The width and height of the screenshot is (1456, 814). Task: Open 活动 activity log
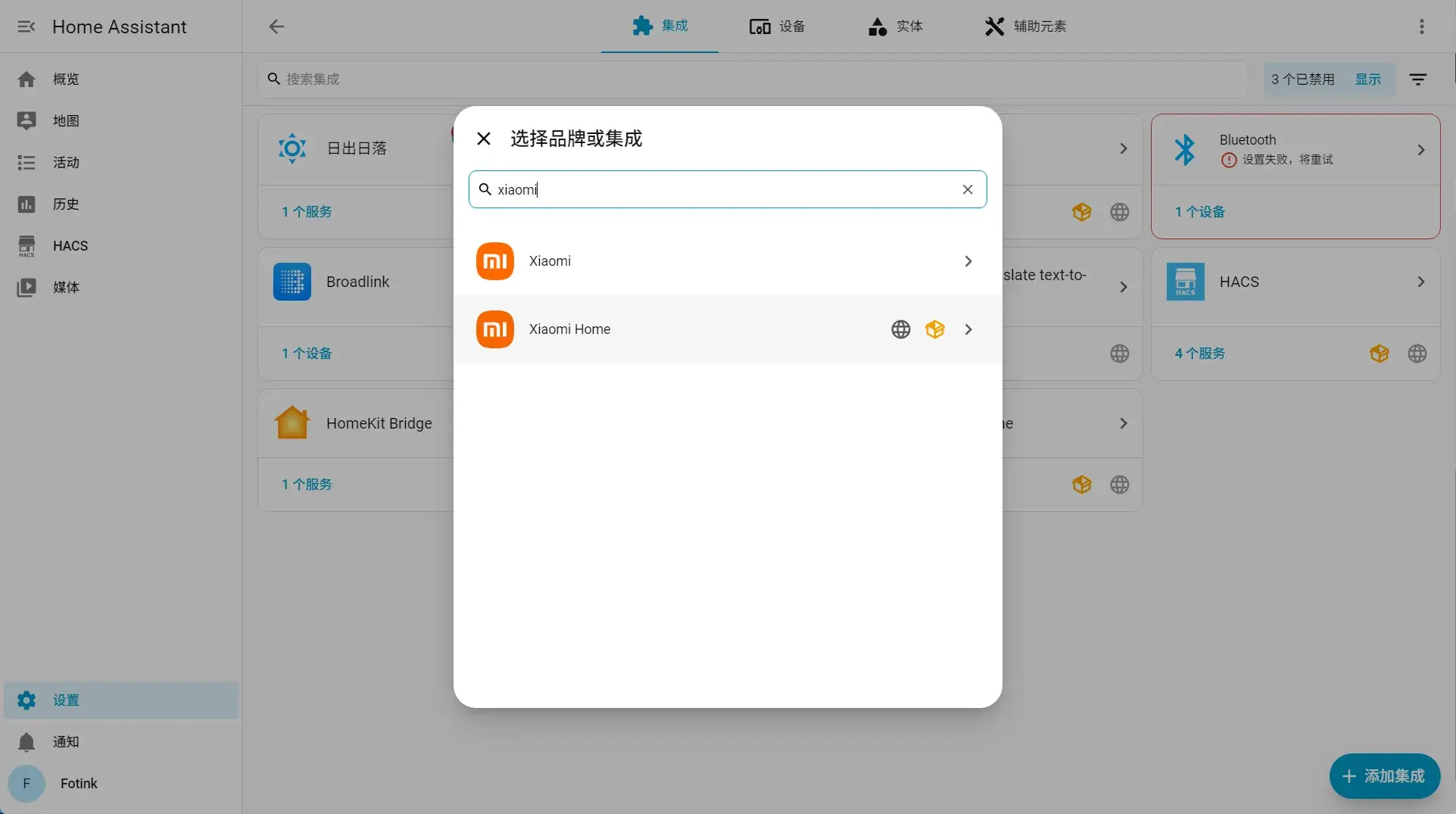pyautogui.click(x=121, y=162)
